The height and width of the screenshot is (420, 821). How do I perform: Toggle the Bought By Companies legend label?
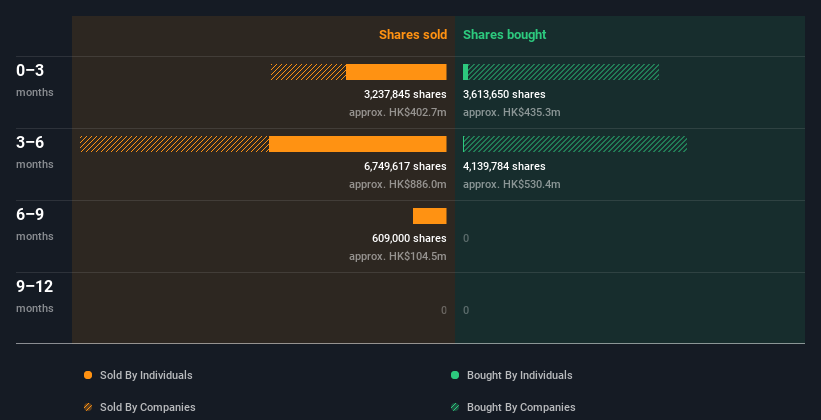coord(521,407)
